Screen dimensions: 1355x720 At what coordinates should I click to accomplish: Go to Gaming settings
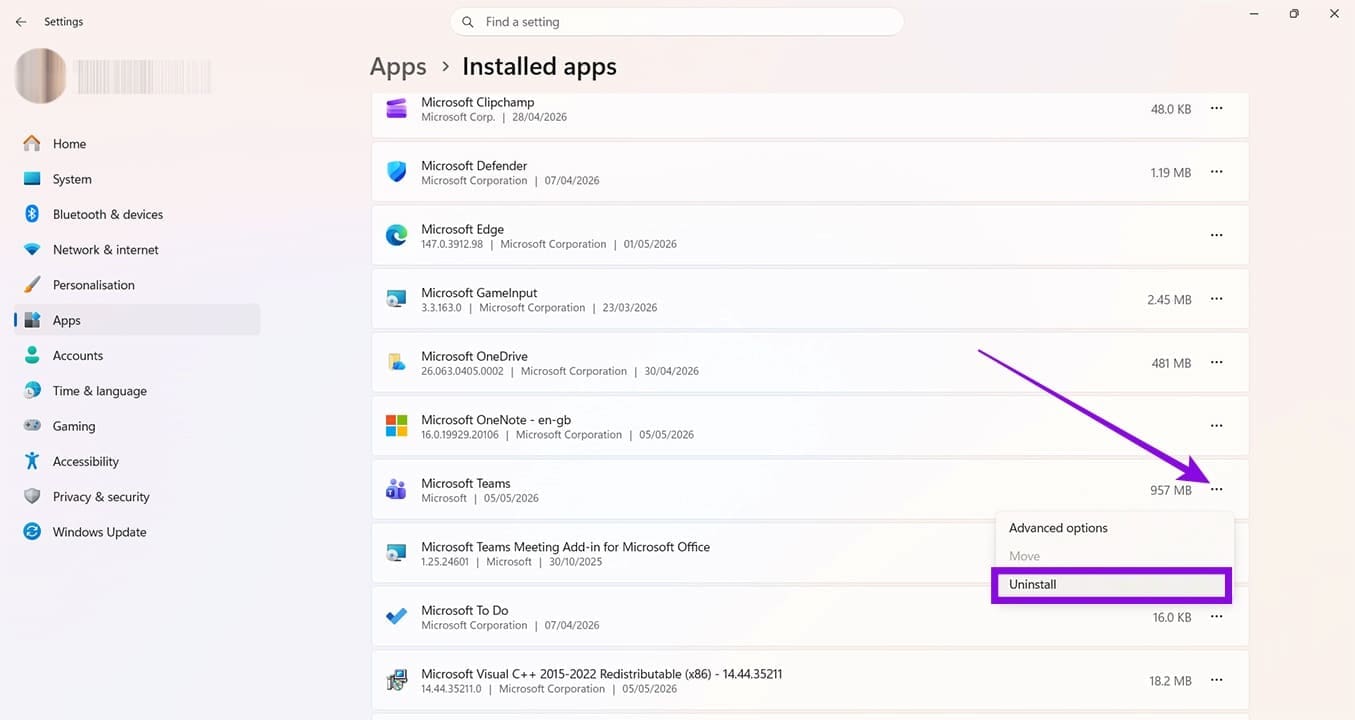(x=137, y=426)
